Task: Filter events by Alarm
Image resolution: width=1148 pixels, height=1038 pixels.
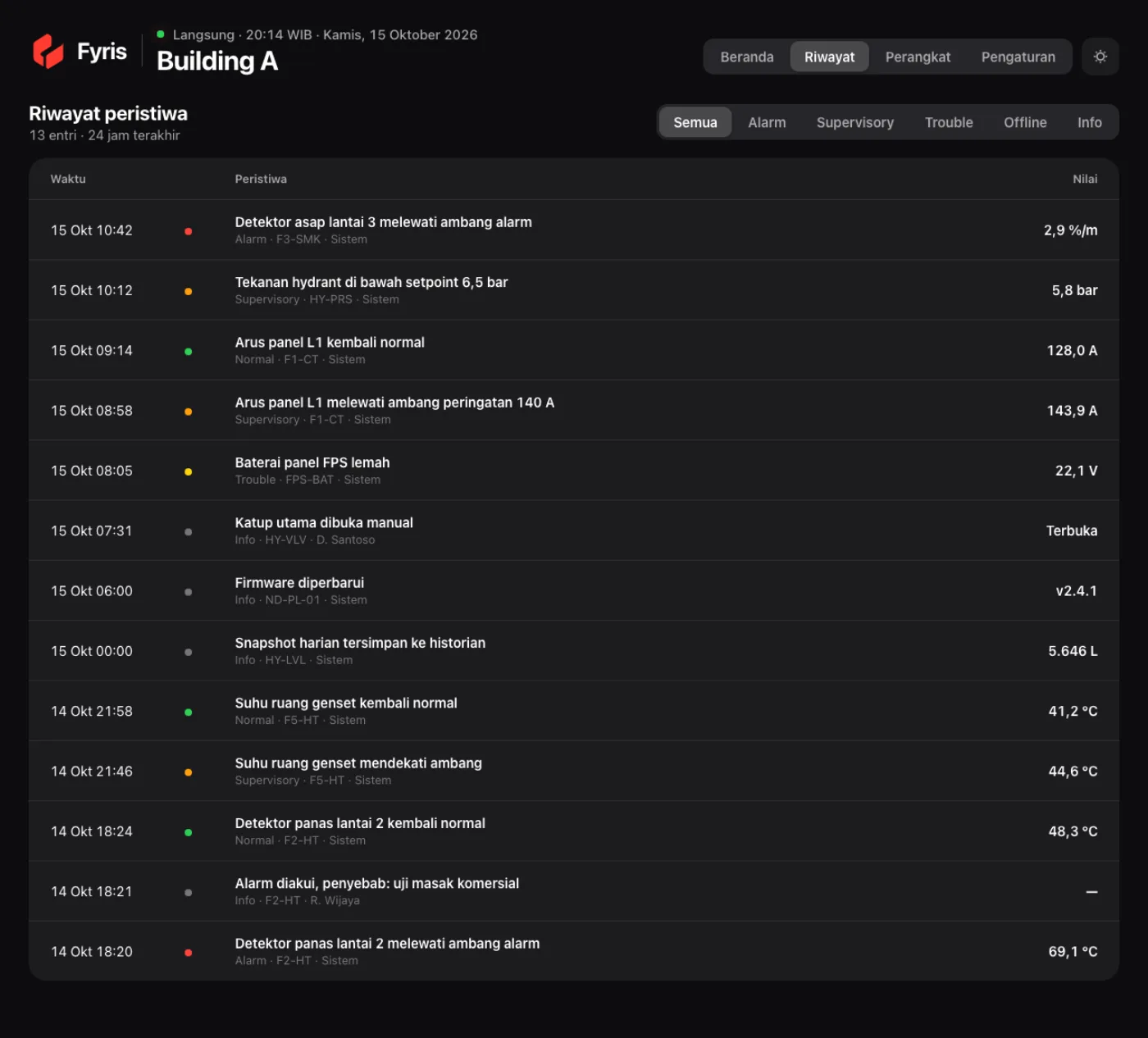Action: point(767,122)
